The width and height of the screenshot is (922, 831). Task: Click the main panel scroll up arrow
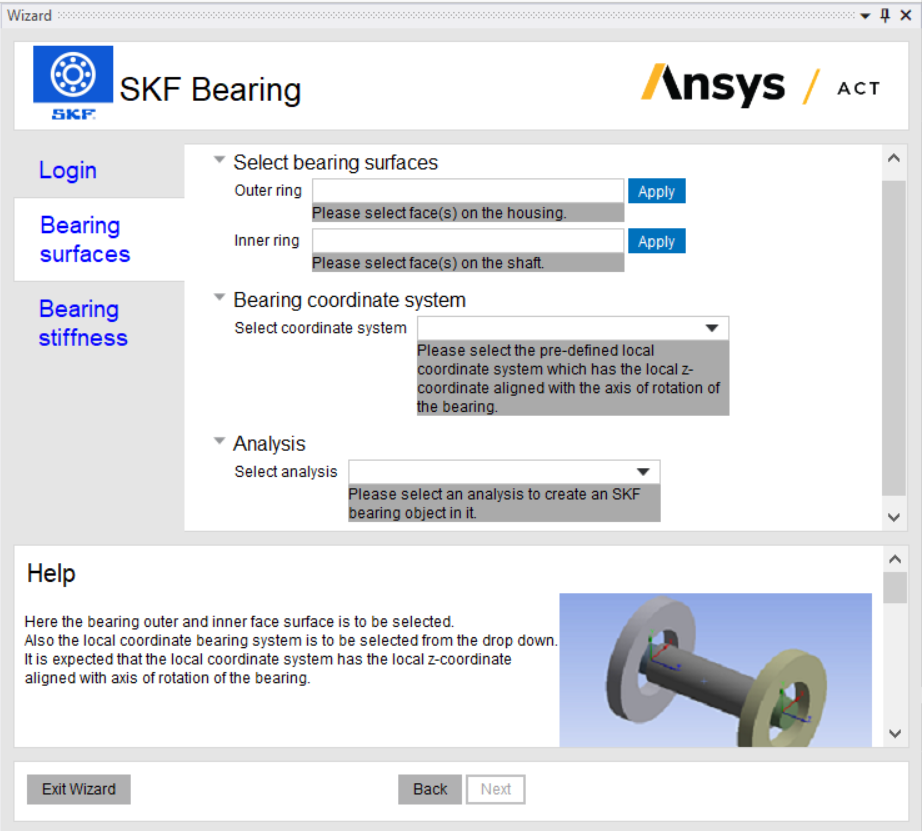[x=894, y=158]
